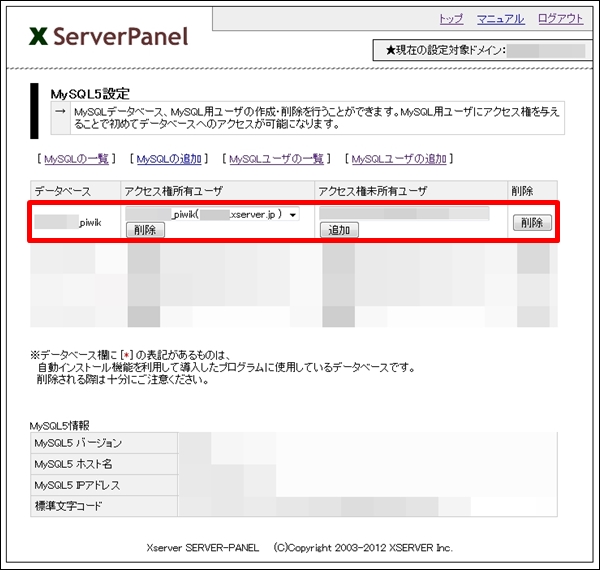Open the マニュアル link
Image resolution: width=600 pixels, height=570 pixels.
(x=501, y=19)
